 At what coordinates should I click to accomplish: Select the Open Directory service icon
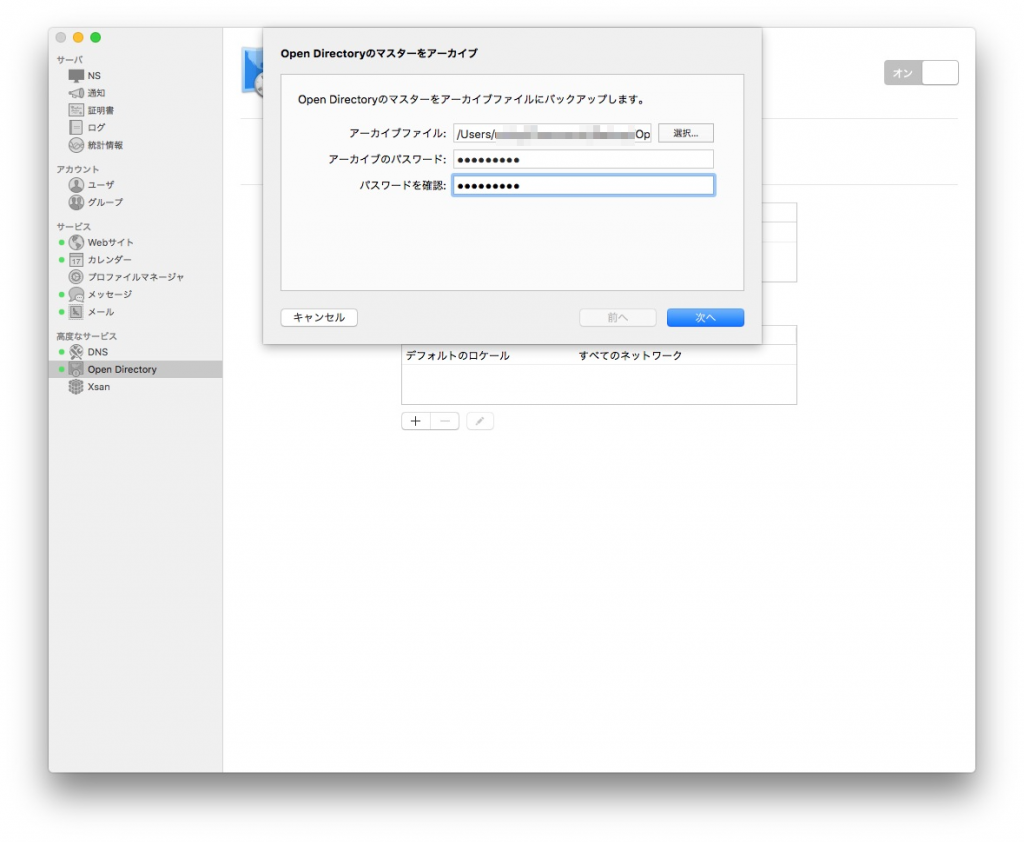(x=76, y=370)
